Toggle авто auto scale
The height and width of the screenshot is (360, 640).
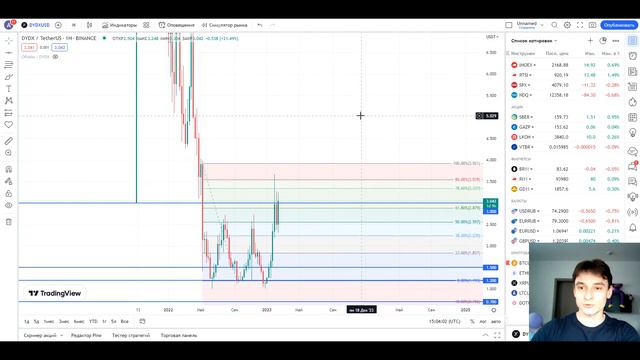pos(496,322)
